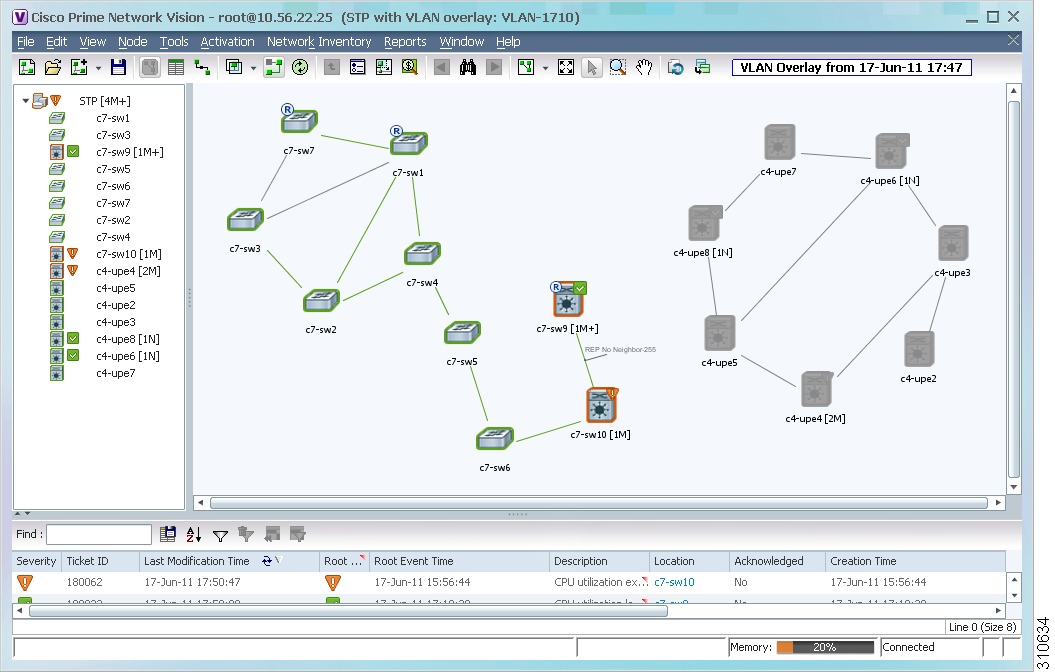This screenshot has width=1055, height=672.
Task: Click the overlay type icon
Action: (x=234, y=67)
